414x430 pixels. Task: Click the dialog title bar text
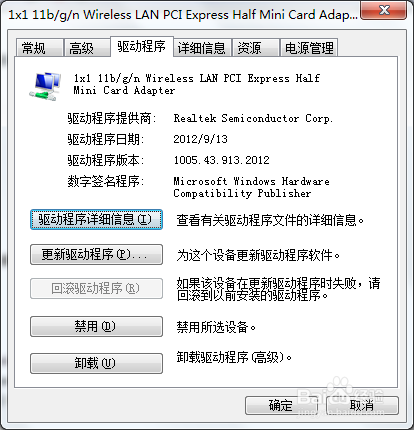point(183,15)
